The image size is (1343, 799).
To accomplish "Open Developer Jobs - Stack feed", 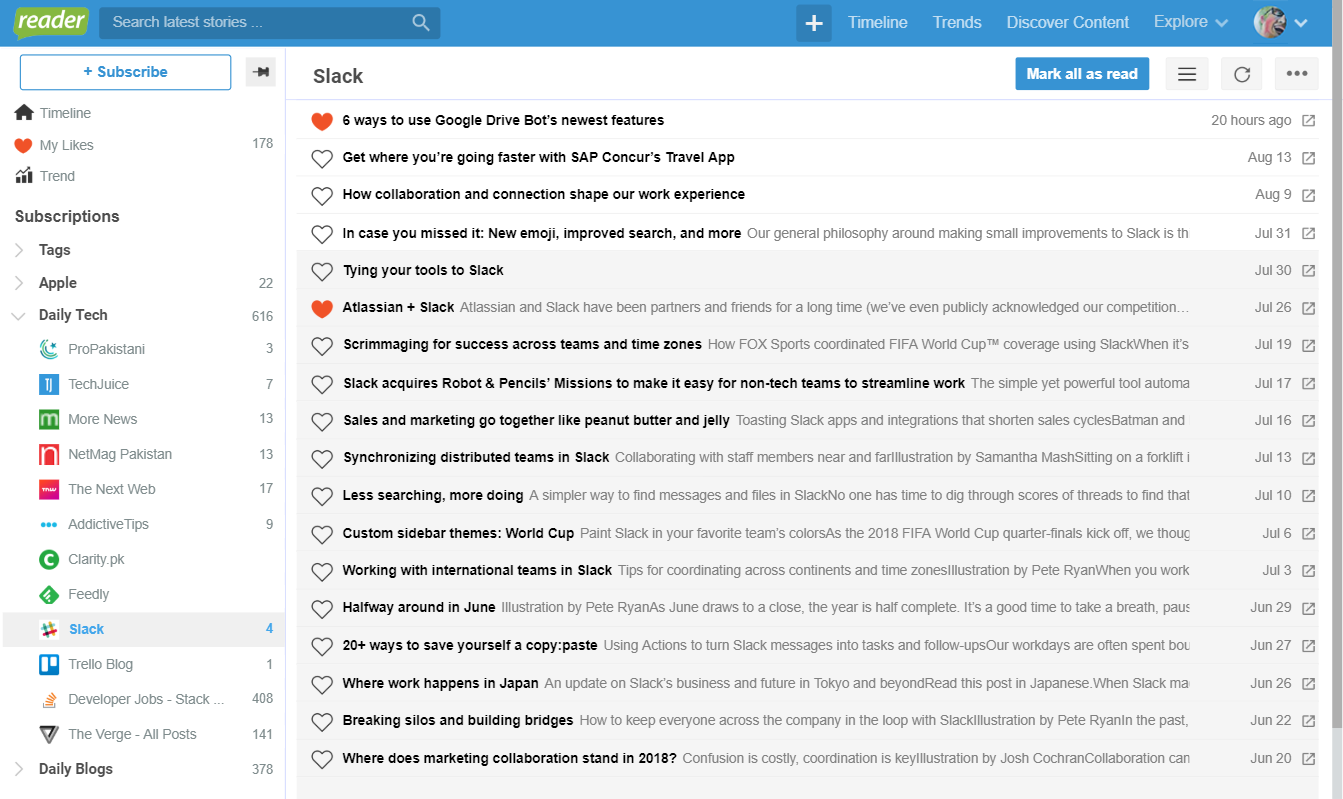I will click(x=145, y=699).
